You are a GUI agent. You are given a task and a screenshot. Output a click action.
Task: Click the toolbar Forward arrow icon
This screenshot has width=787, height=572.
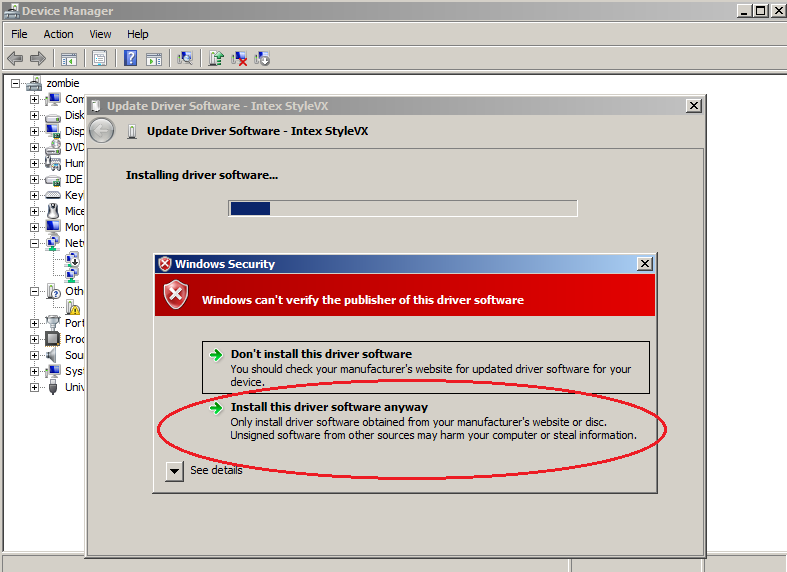pos(38,58)
